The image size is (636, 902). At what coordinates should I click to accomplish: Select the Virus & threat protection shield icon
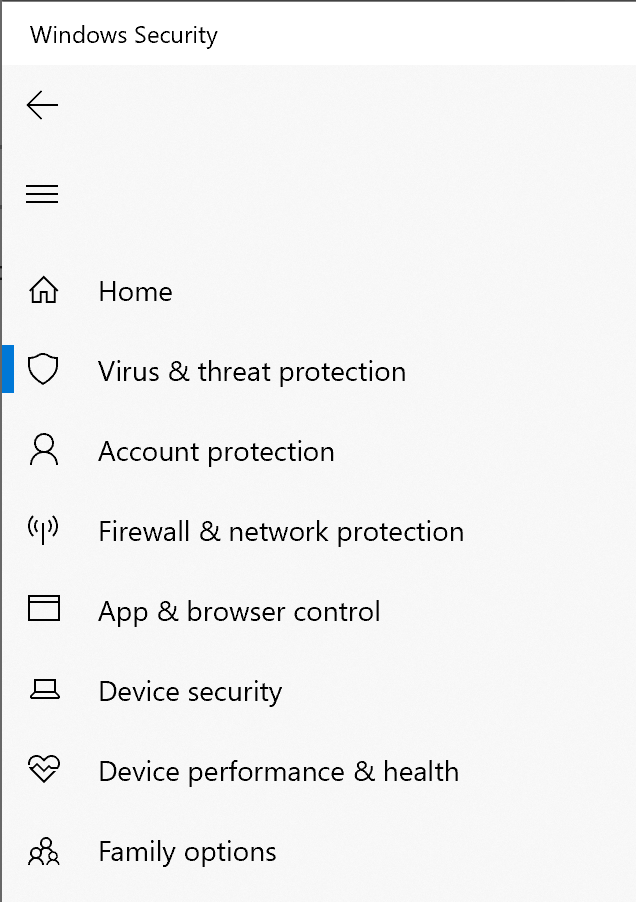[x=42, y=369]
